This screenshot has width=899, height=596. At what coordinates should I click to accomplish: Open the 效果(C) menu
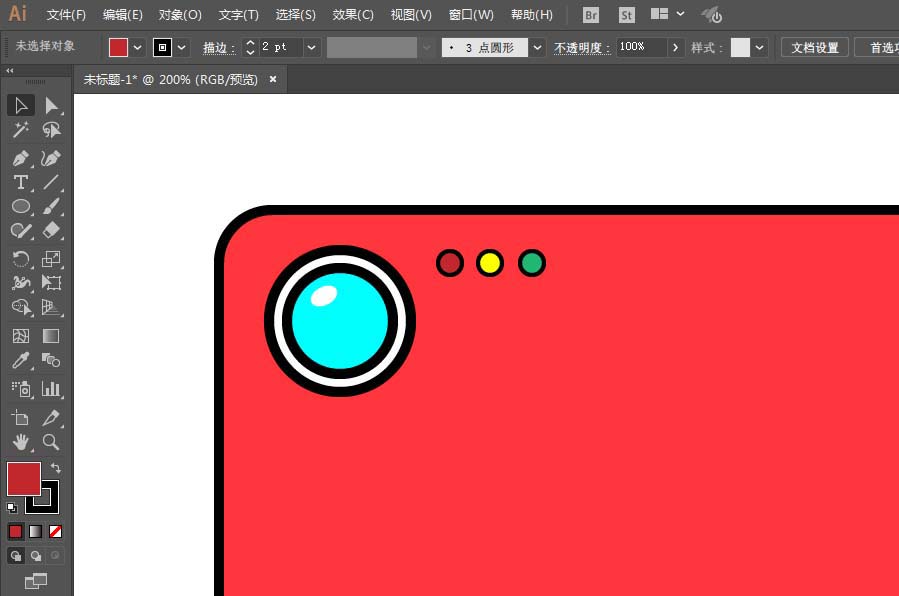(x=353, y=15)
